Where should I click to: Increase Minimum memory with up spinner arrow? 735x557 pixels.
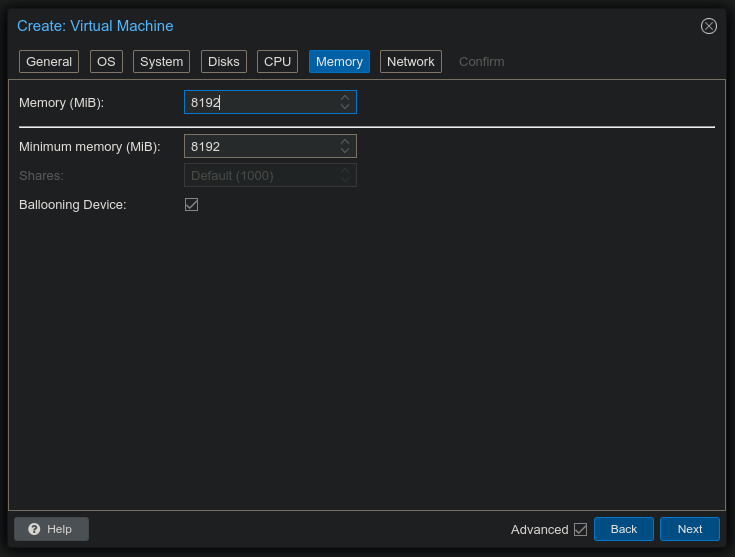(345, 141)
